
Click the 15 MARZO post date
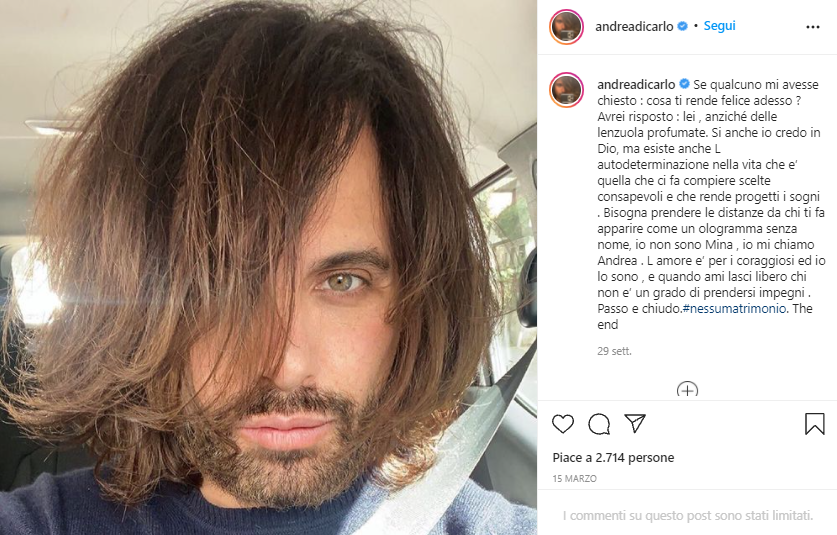pyautogui.click(x=574, y=478)
